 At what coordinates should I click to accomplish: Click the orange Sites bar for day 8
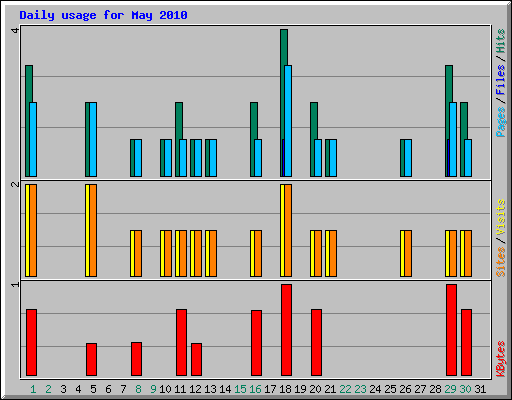[138, 253]
